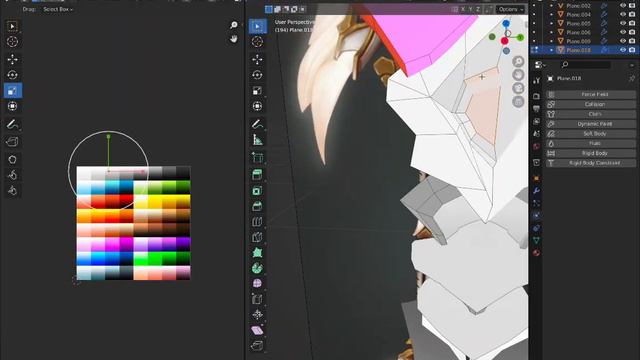Select the Annotate tool in UV editor toolbar
Image resolution: width=640 pixels, height=360 pixels.
click(12, 124)
